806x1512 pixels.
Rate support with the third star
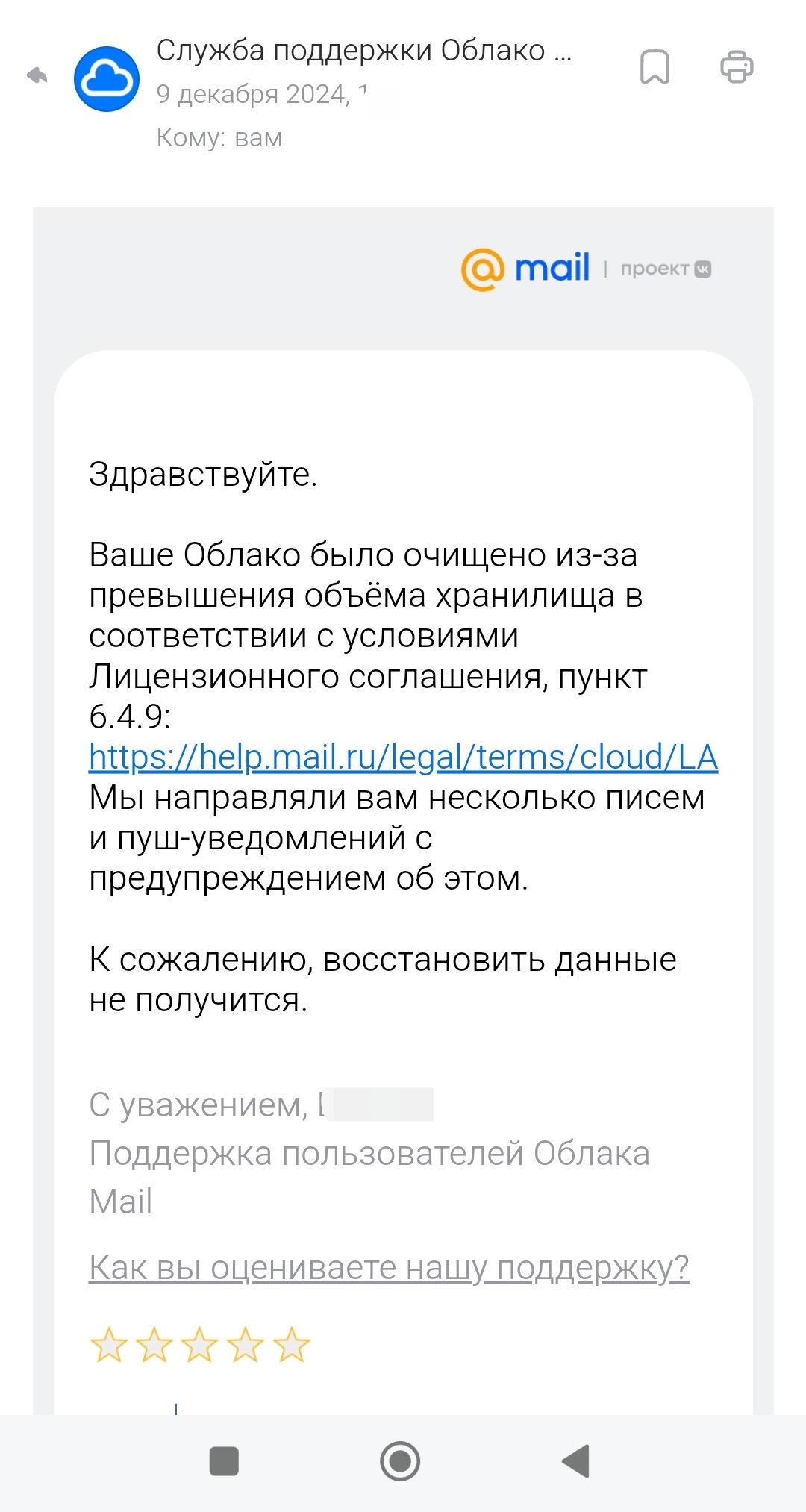pyautogui.click(x=200, y=1345)
